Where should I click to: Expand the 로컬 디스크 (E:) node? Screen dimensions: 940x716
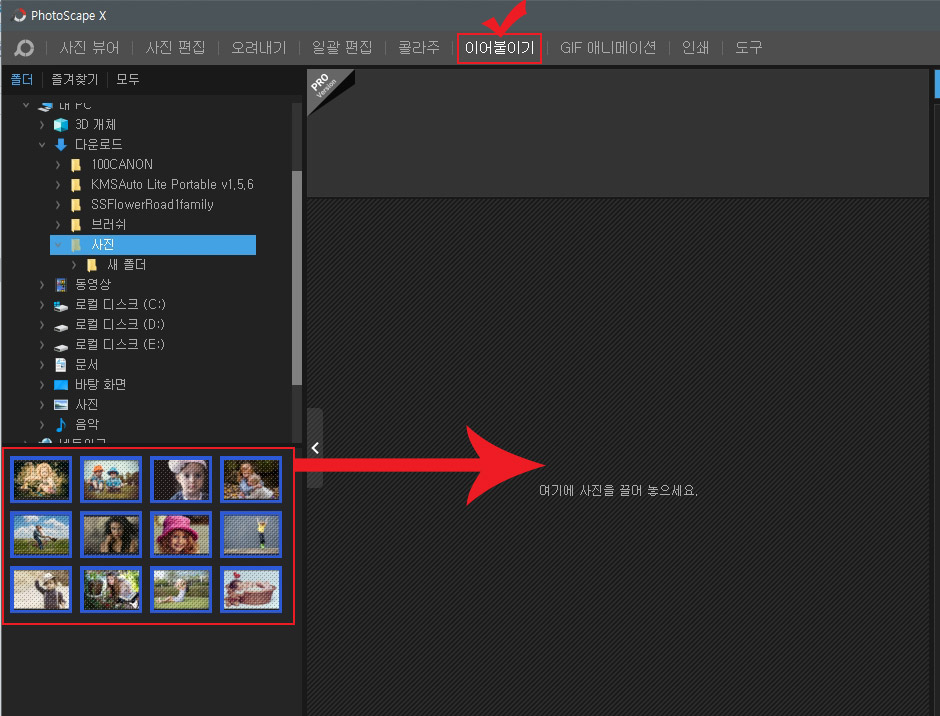(x=41, y=345)
